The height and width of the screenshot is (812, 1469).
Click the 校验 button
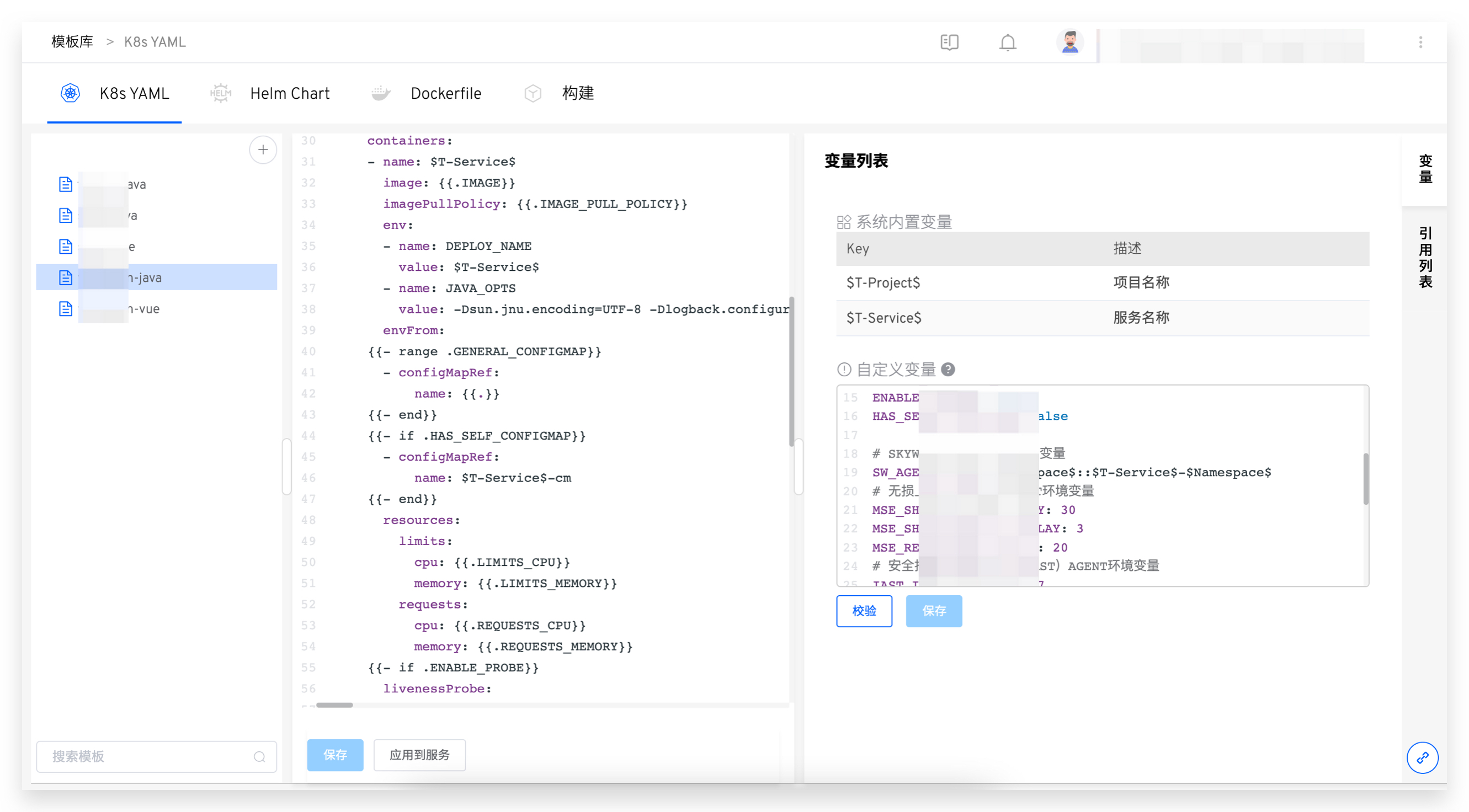click(x=864, y=611)
